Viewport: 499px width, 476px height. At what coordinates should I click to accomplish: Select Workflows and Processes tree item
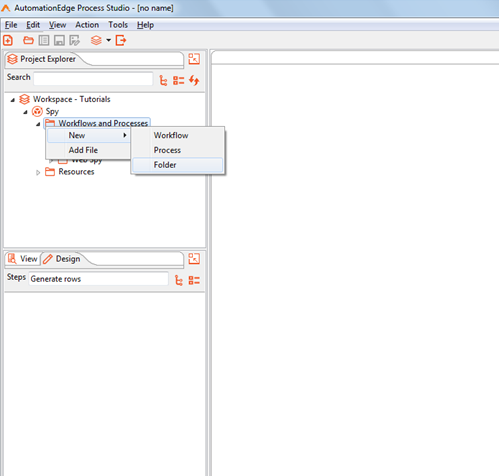[x=103, y=123]
